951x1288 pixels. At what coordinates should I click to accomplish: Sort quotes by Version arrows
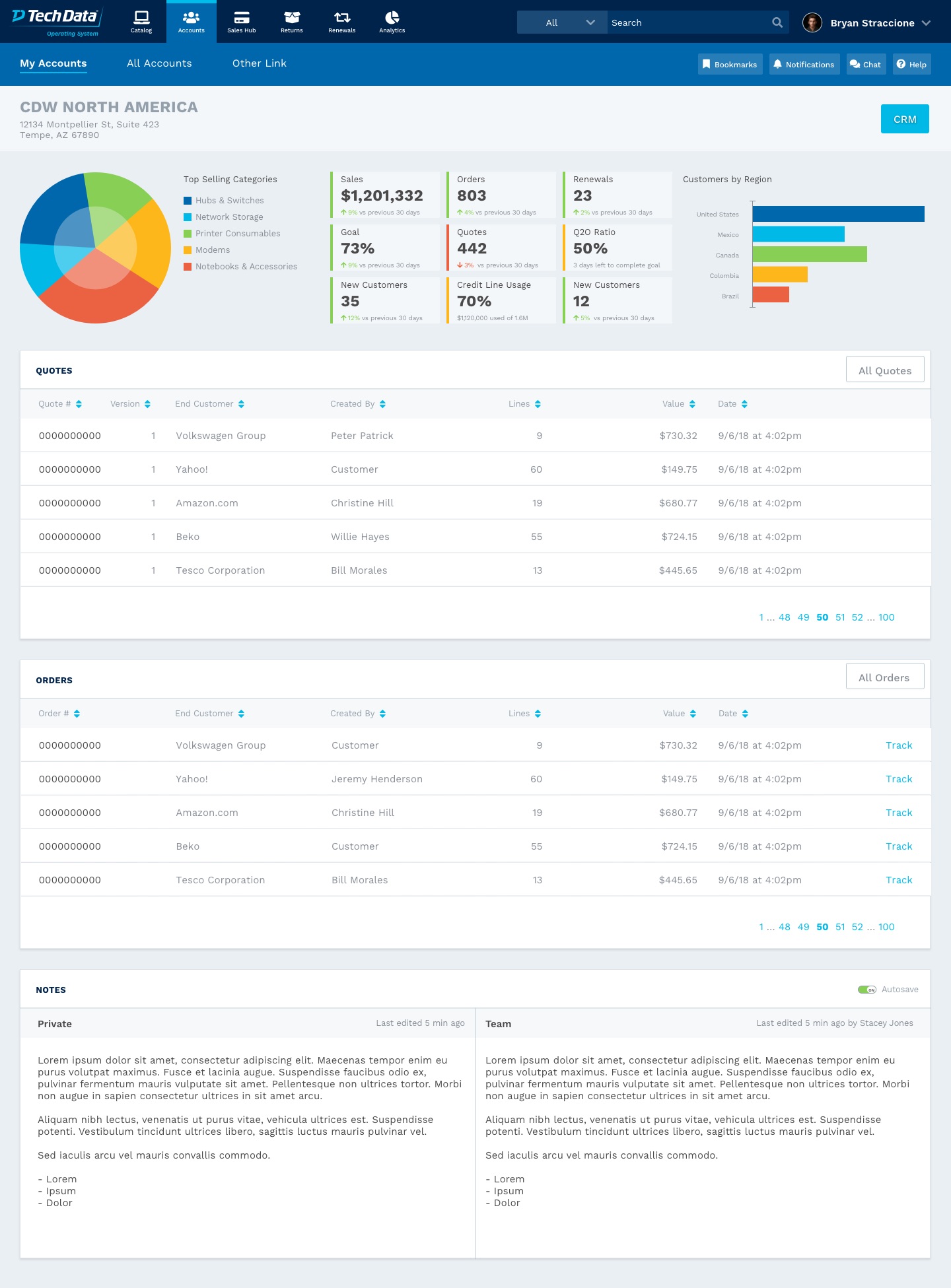147,404
